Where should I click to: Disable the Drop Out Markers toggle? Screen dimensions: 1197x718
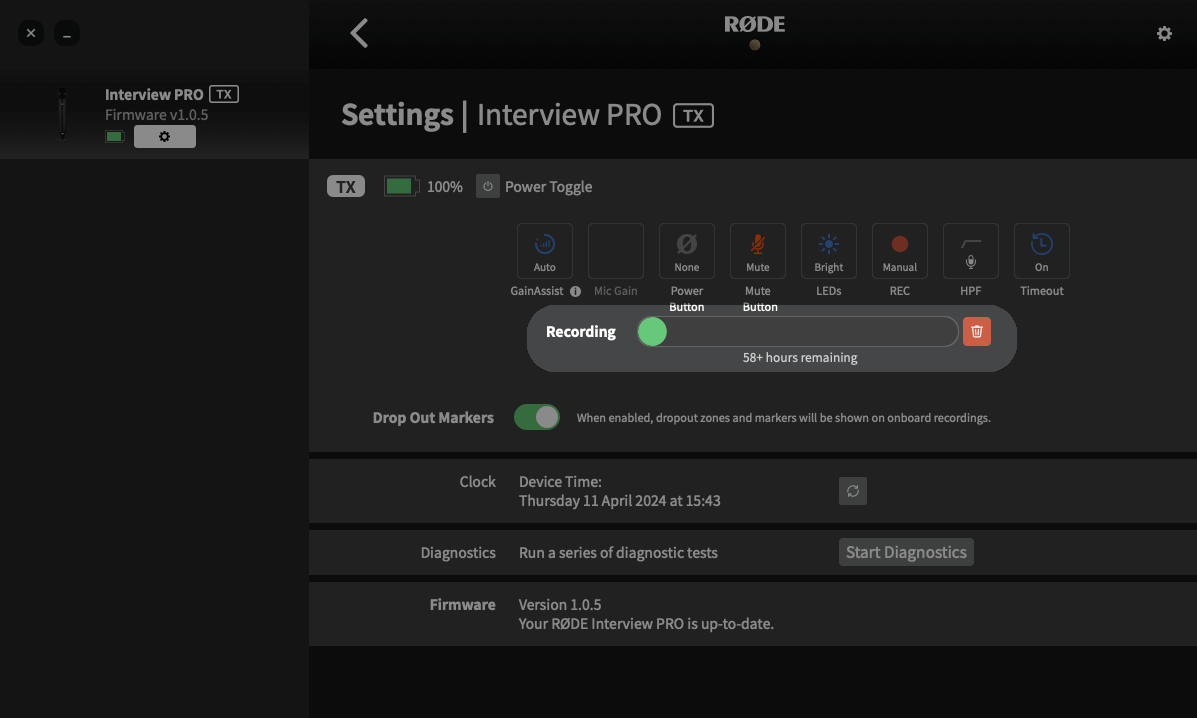pos(537,417)
